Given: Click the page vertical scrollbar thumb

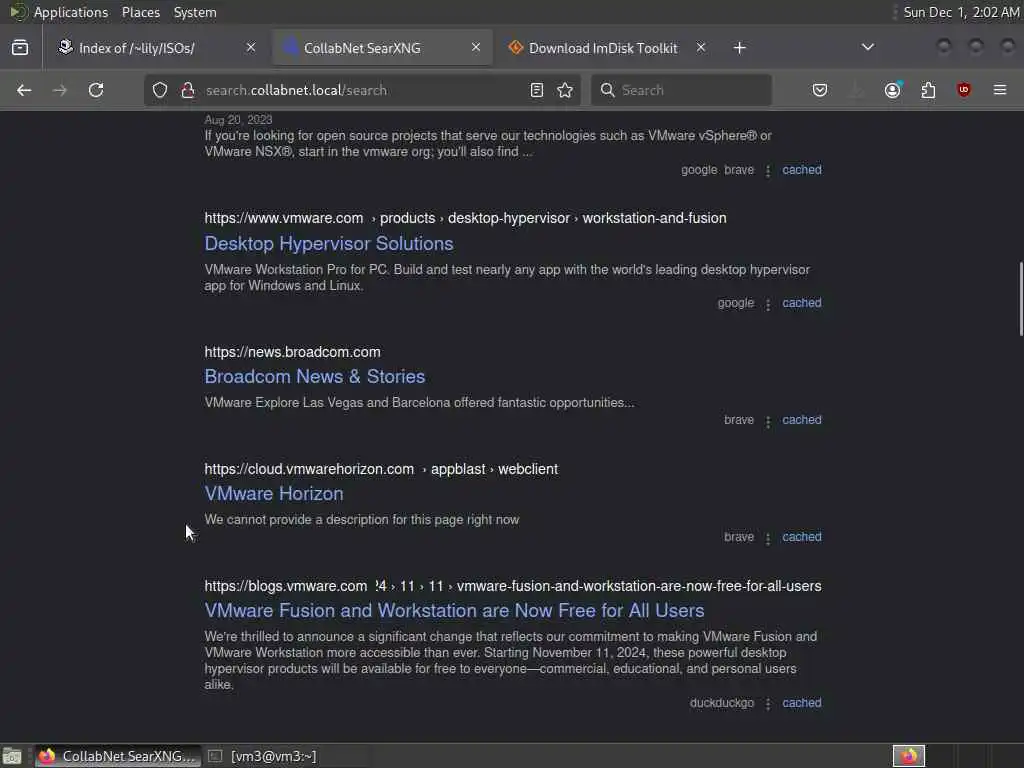Looking at the screenshot, I should pos(1021,299).
